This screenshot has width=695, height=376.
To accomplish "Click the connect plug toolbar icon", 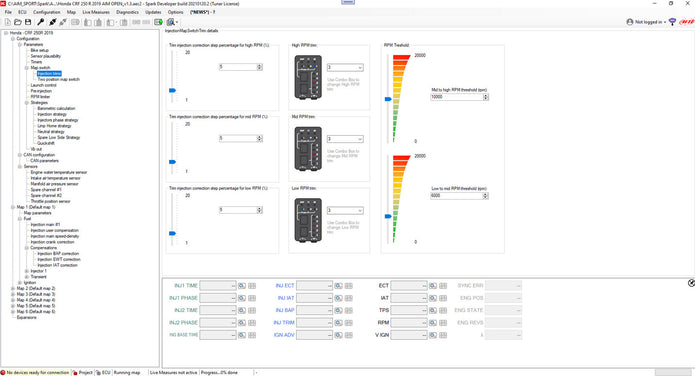I will pos(52,22).
